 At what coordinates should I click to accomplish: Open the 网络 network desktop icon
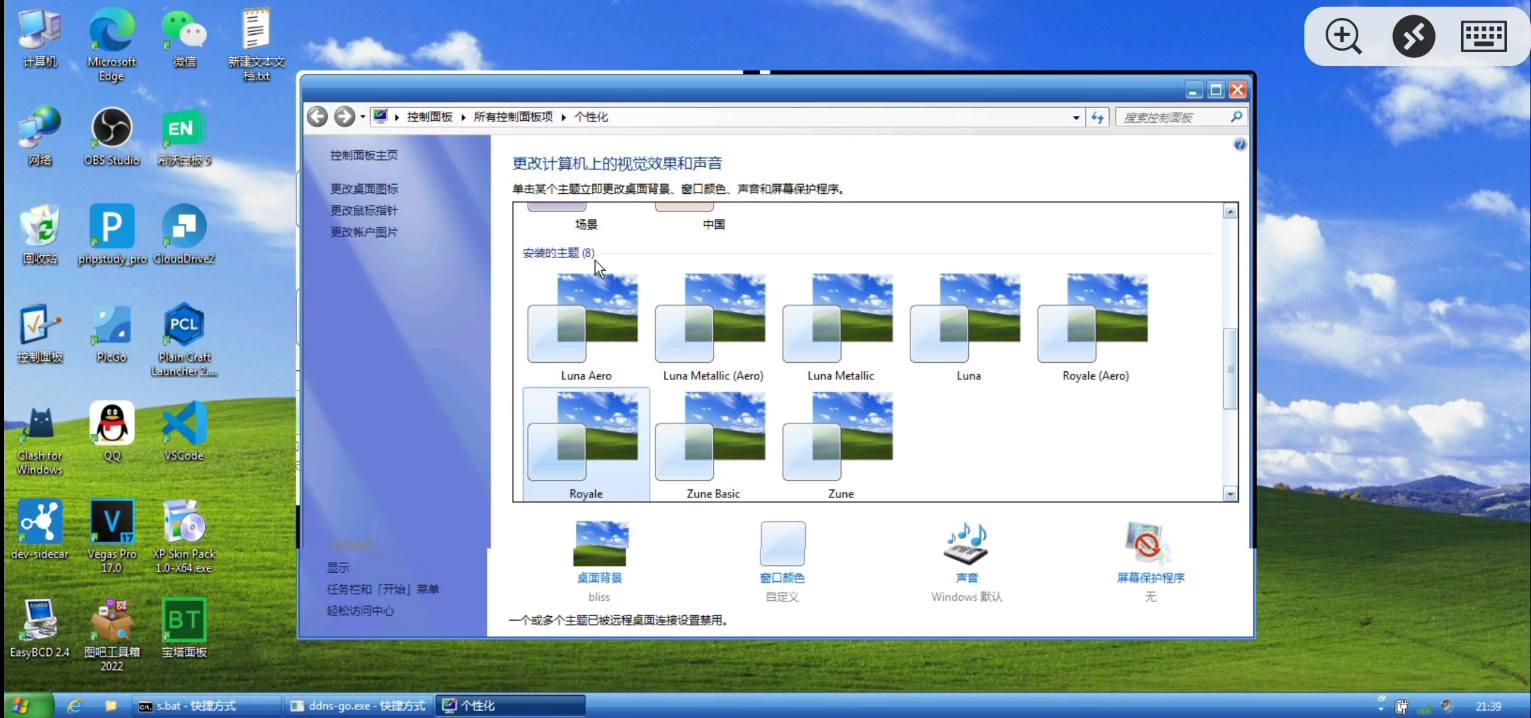(x=40, y=137)
